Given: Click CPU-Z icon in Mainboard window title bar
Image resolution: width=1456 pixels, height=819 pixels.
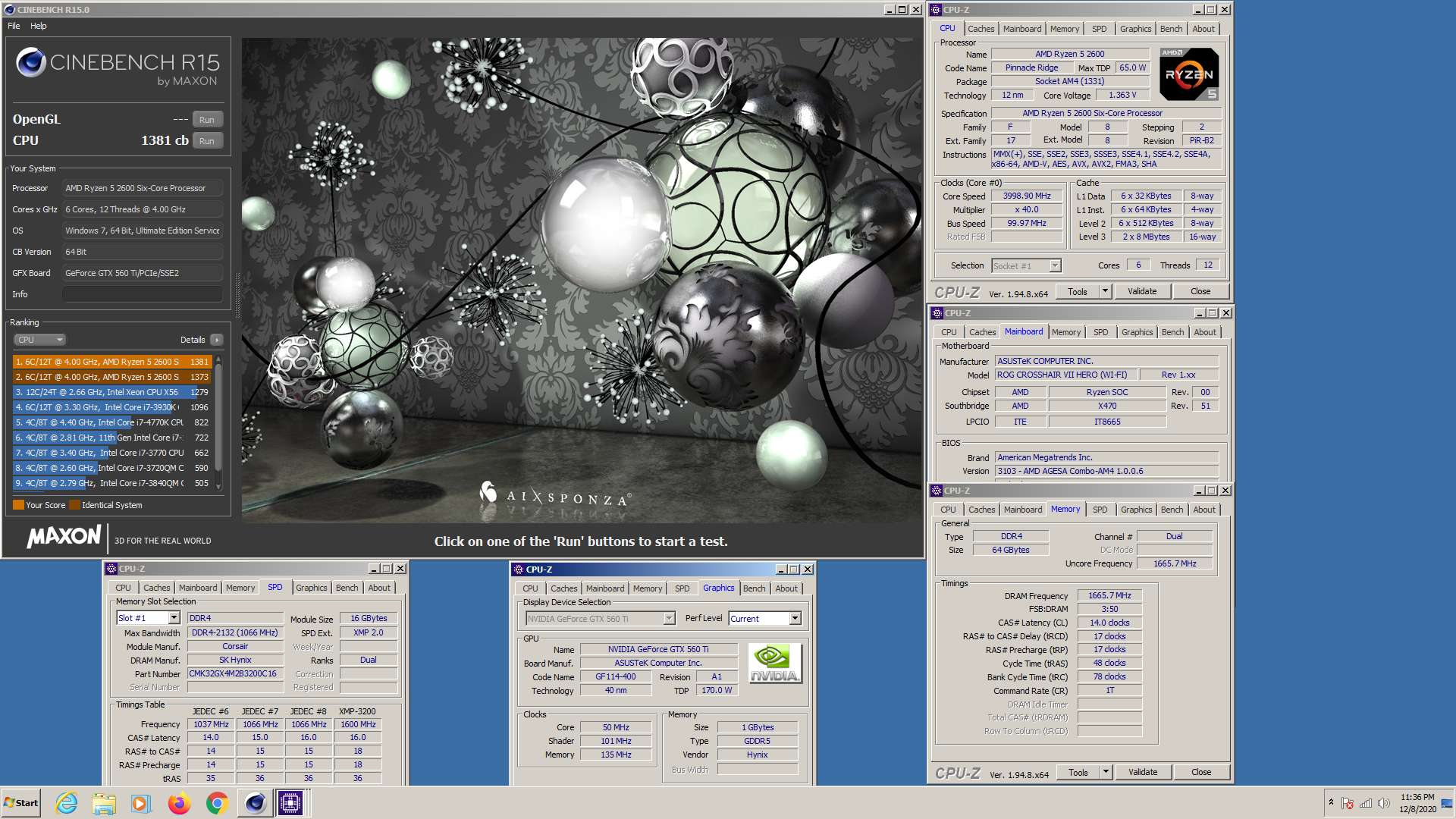Looking at the screenshot, I should (x=937, y=313).
